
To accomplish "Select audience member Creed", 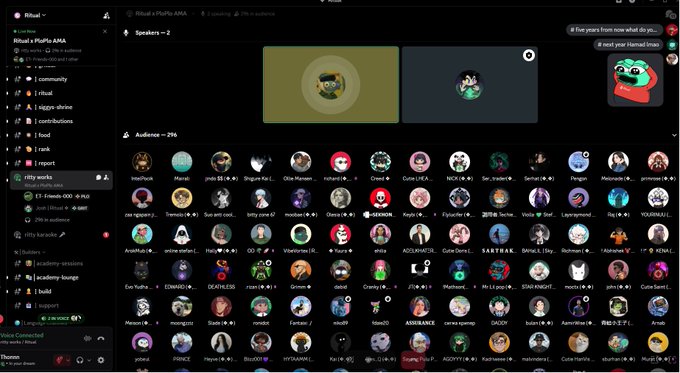I will 380,166.
